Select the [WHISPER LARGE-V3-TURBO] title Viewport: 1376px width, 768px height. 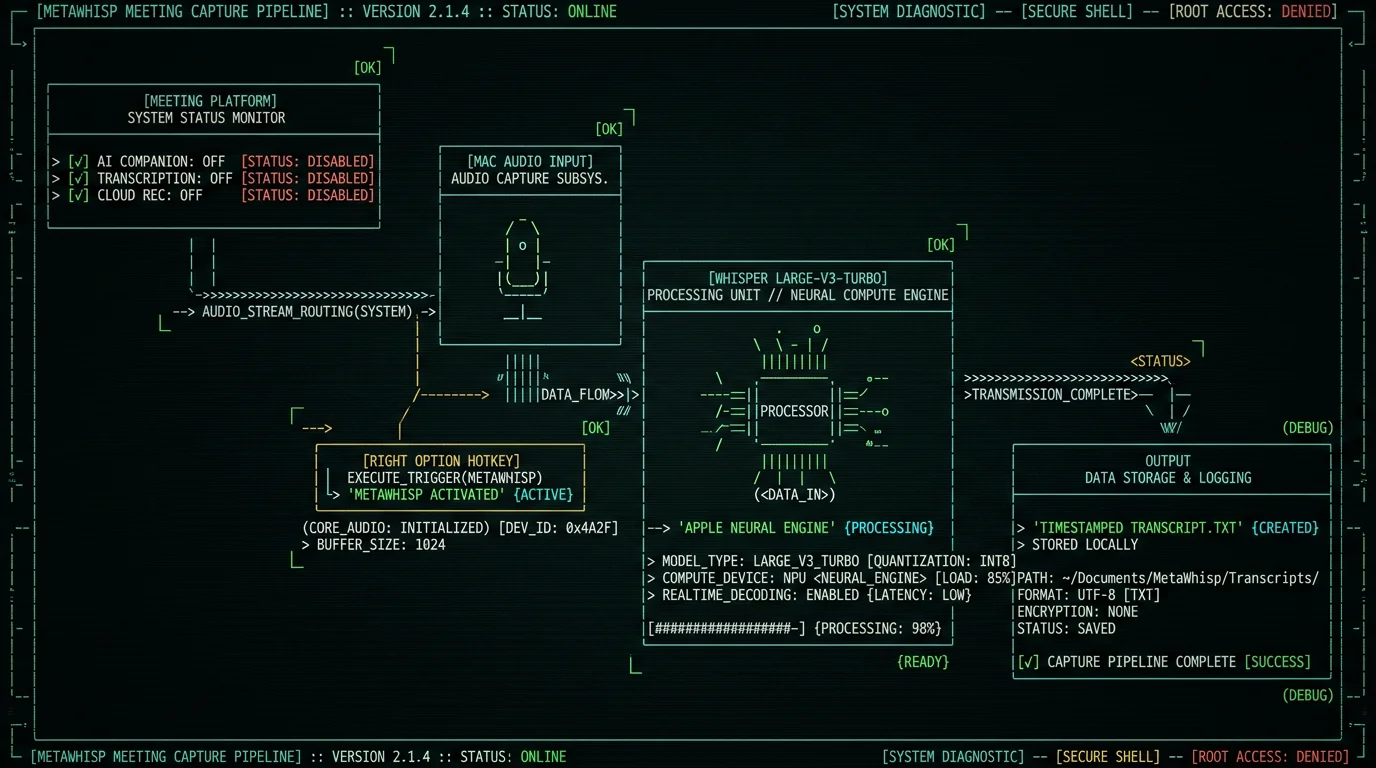(x=798, y=278)
